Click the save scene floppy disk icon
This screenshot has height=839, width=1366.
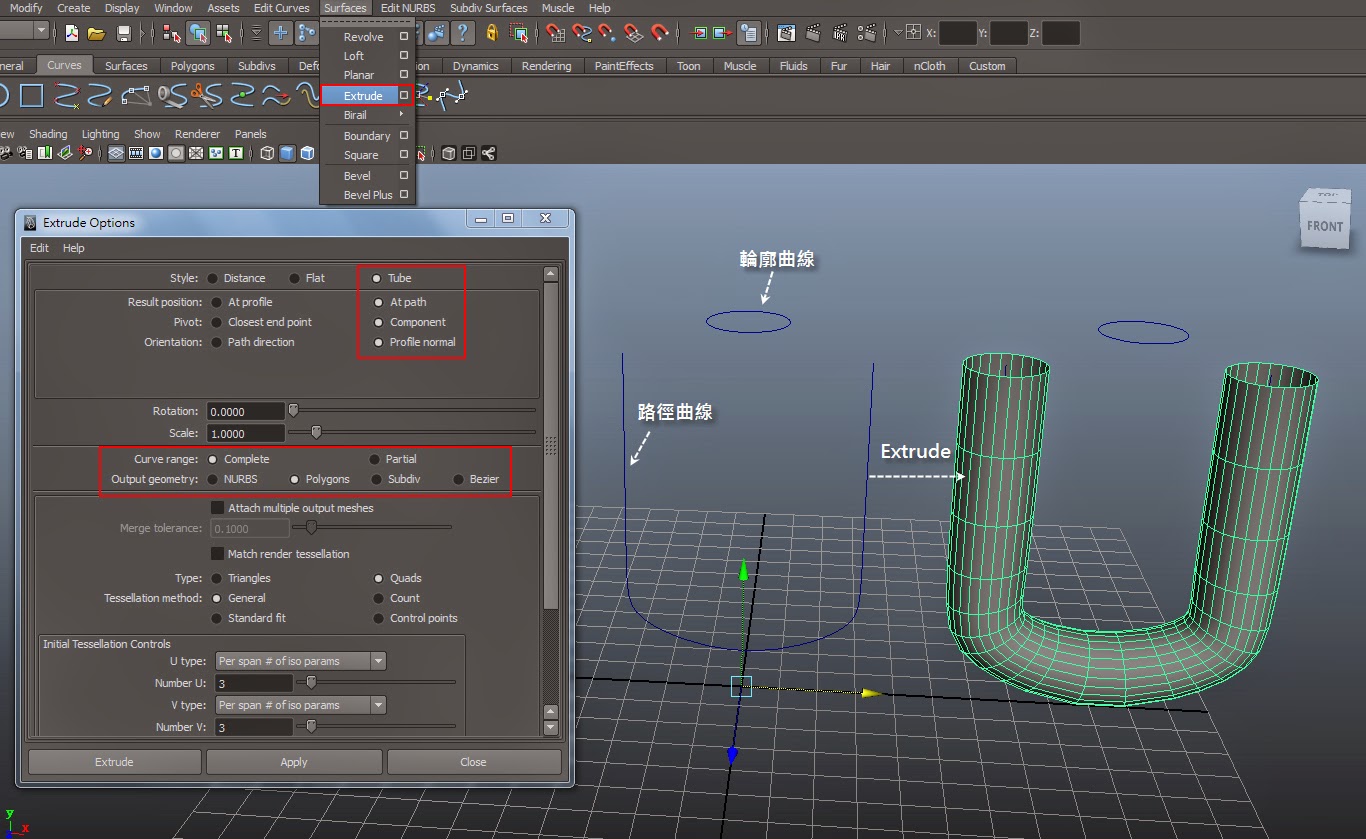tap(123, 33)
